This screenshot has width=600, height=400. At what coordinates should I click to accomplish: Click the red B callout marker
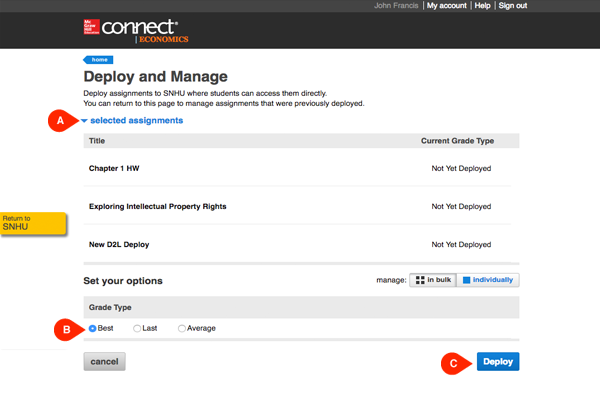tap(64, 328)
